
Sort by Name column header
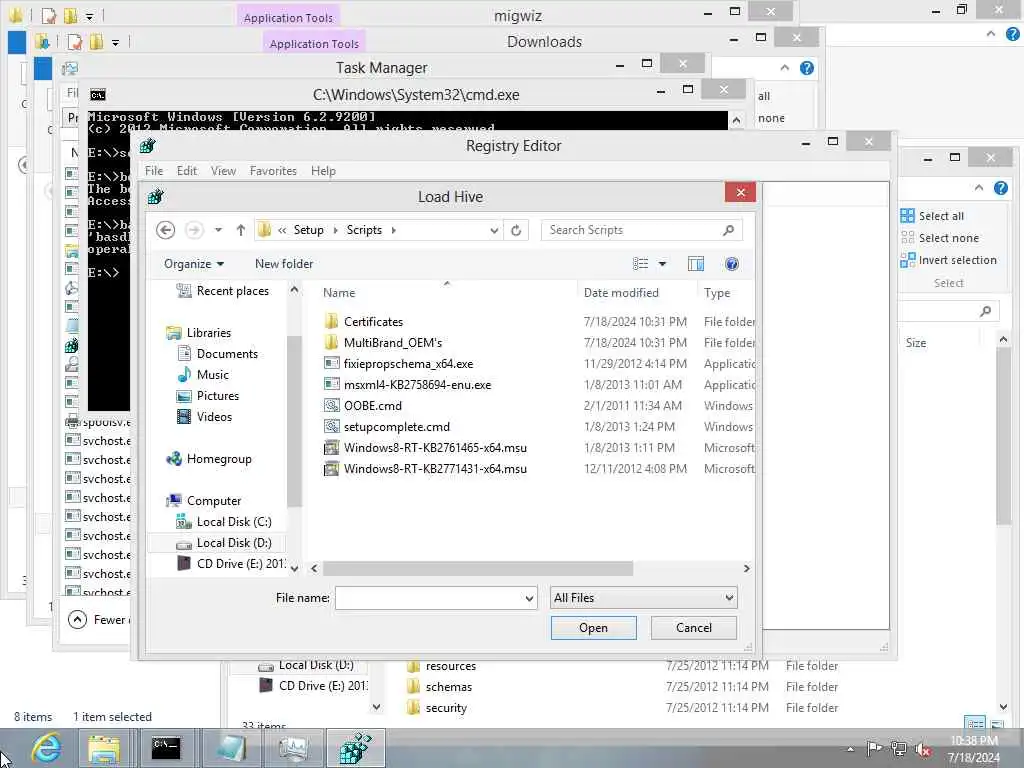point(339,293)
